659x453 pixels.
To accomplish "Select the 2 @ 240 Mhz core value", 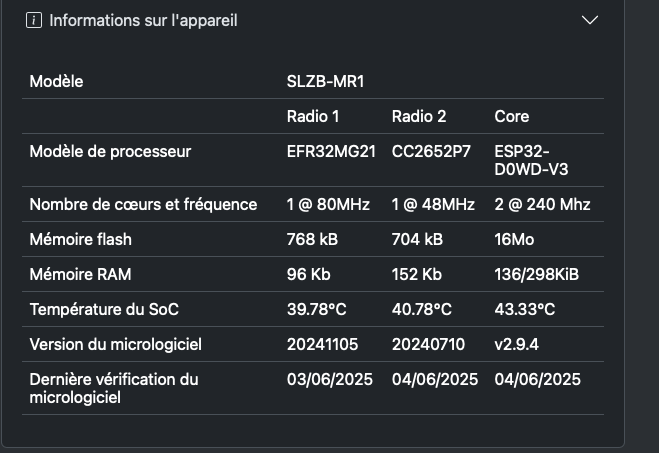I will click(x=542, y=205).
